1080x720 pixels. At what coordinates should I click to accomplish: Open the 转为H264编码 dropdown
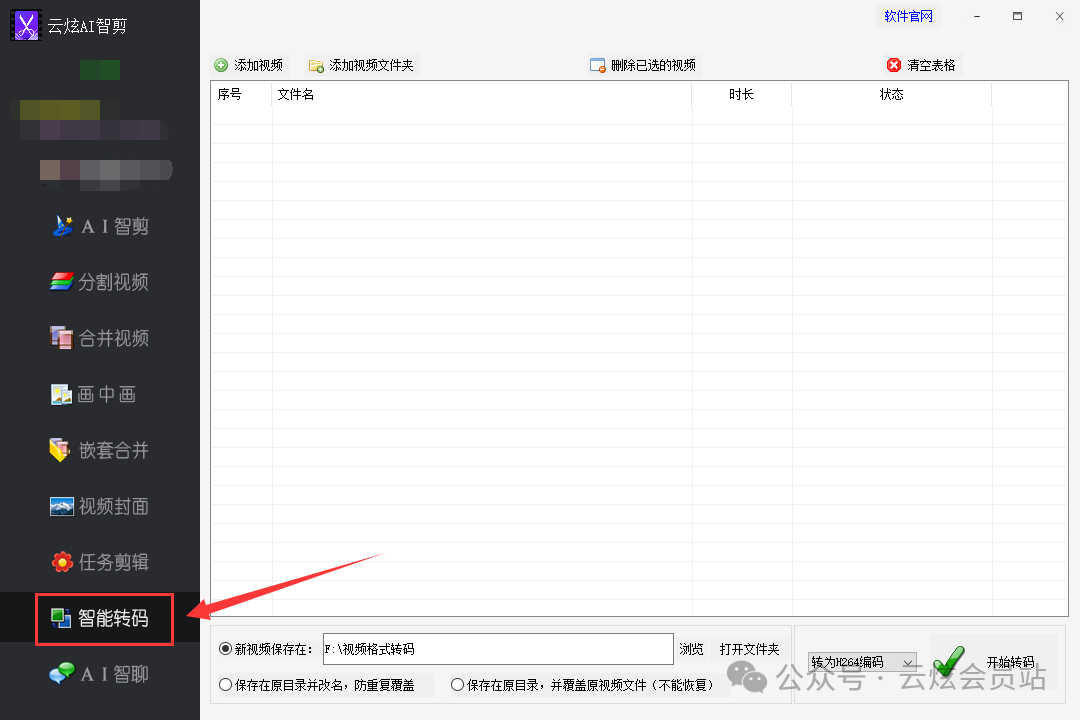862,662
